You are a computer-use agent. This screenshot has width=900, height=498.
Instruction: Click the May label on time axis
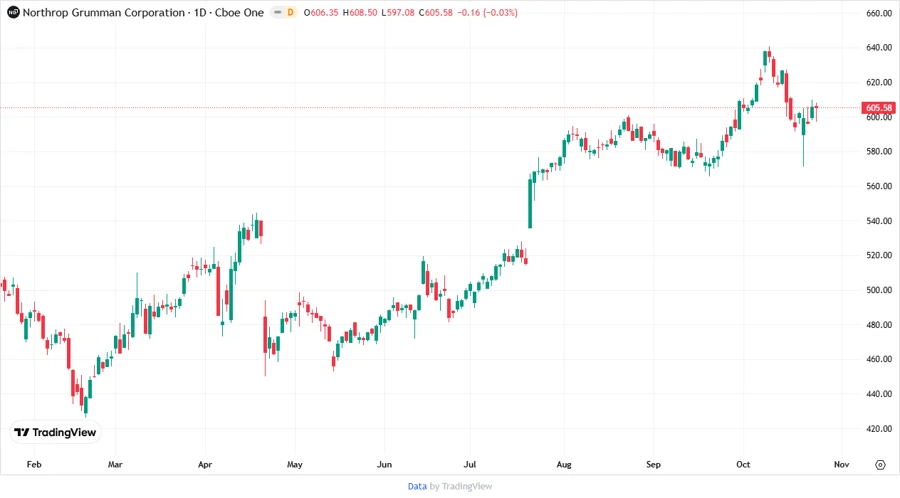point(295,465)
